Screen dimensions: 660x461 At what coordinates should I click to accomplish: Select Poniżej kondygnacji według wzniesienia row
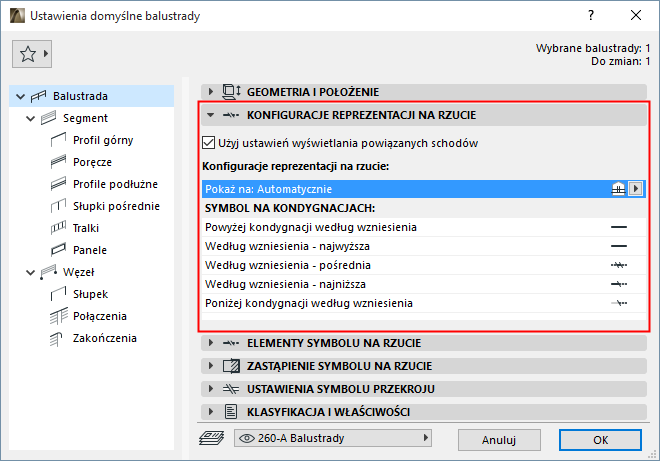coord(423,303)
